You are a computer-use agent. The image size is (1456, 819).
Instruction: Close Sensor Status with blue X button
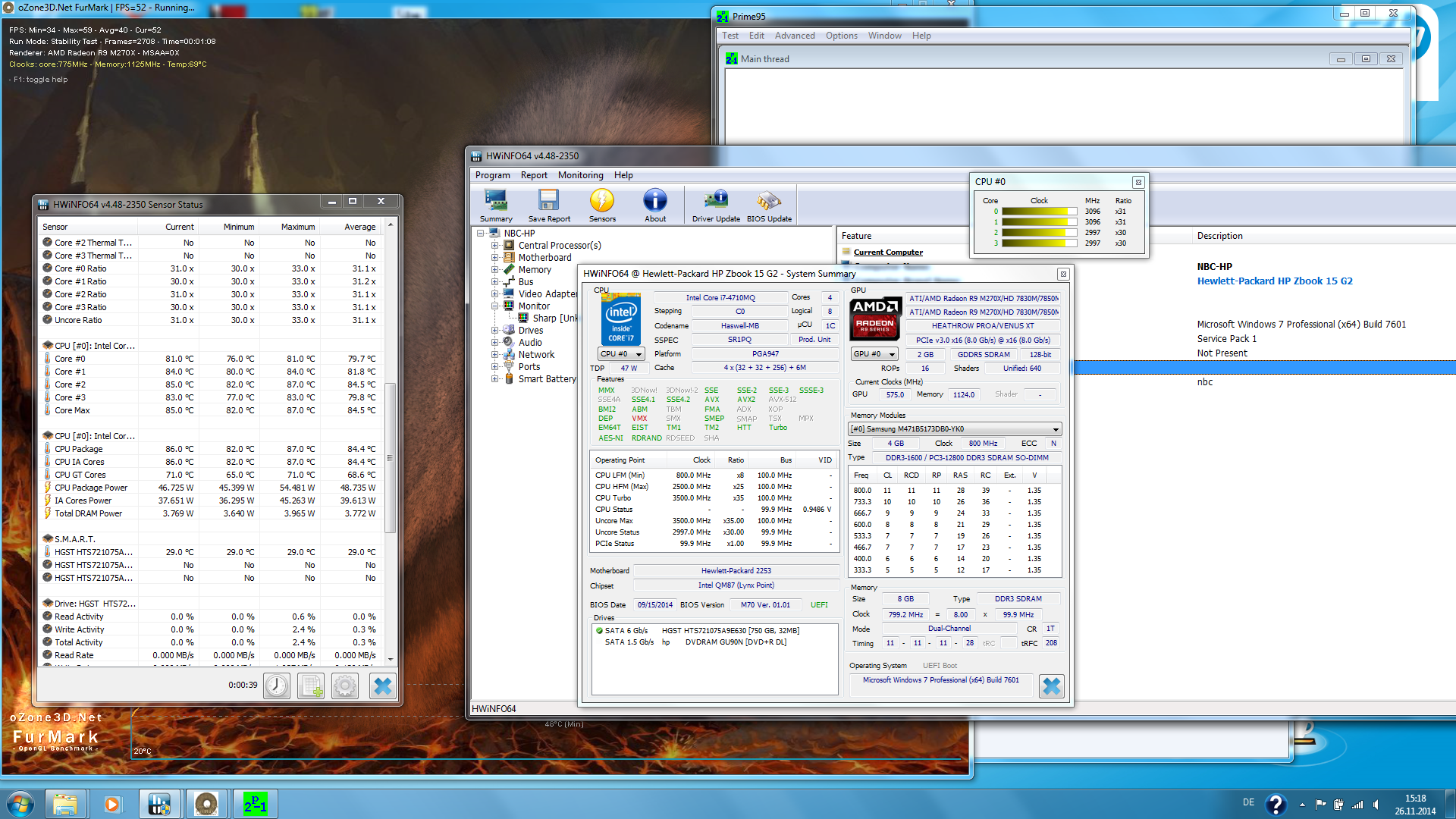383,686
